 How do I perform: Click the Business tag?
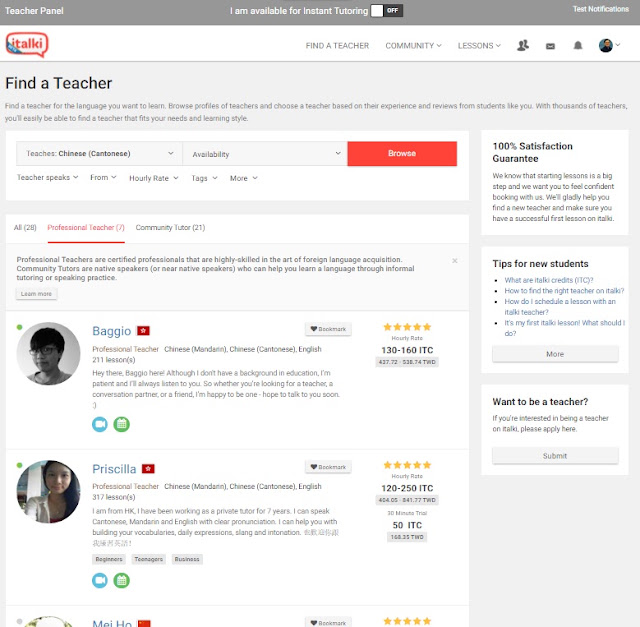click(x=187, y=559)
